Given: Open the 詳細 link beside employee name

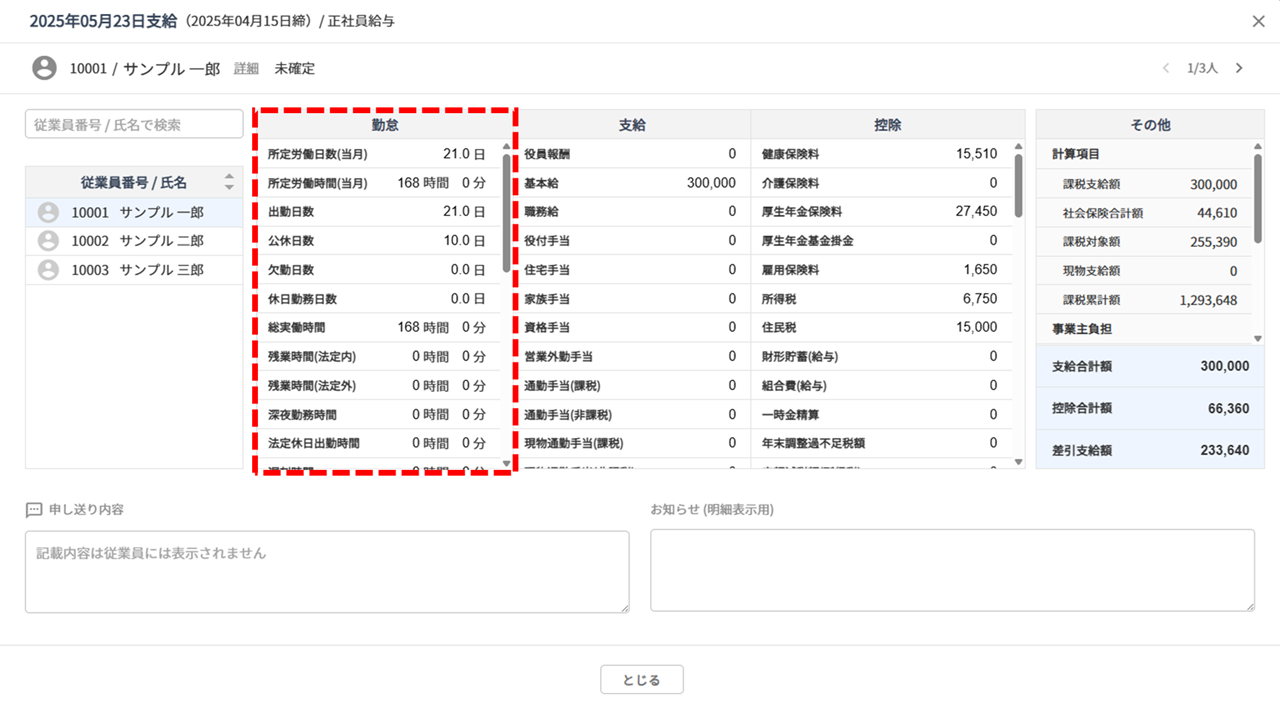Looking at the screenshot, I should click(246, 68).
